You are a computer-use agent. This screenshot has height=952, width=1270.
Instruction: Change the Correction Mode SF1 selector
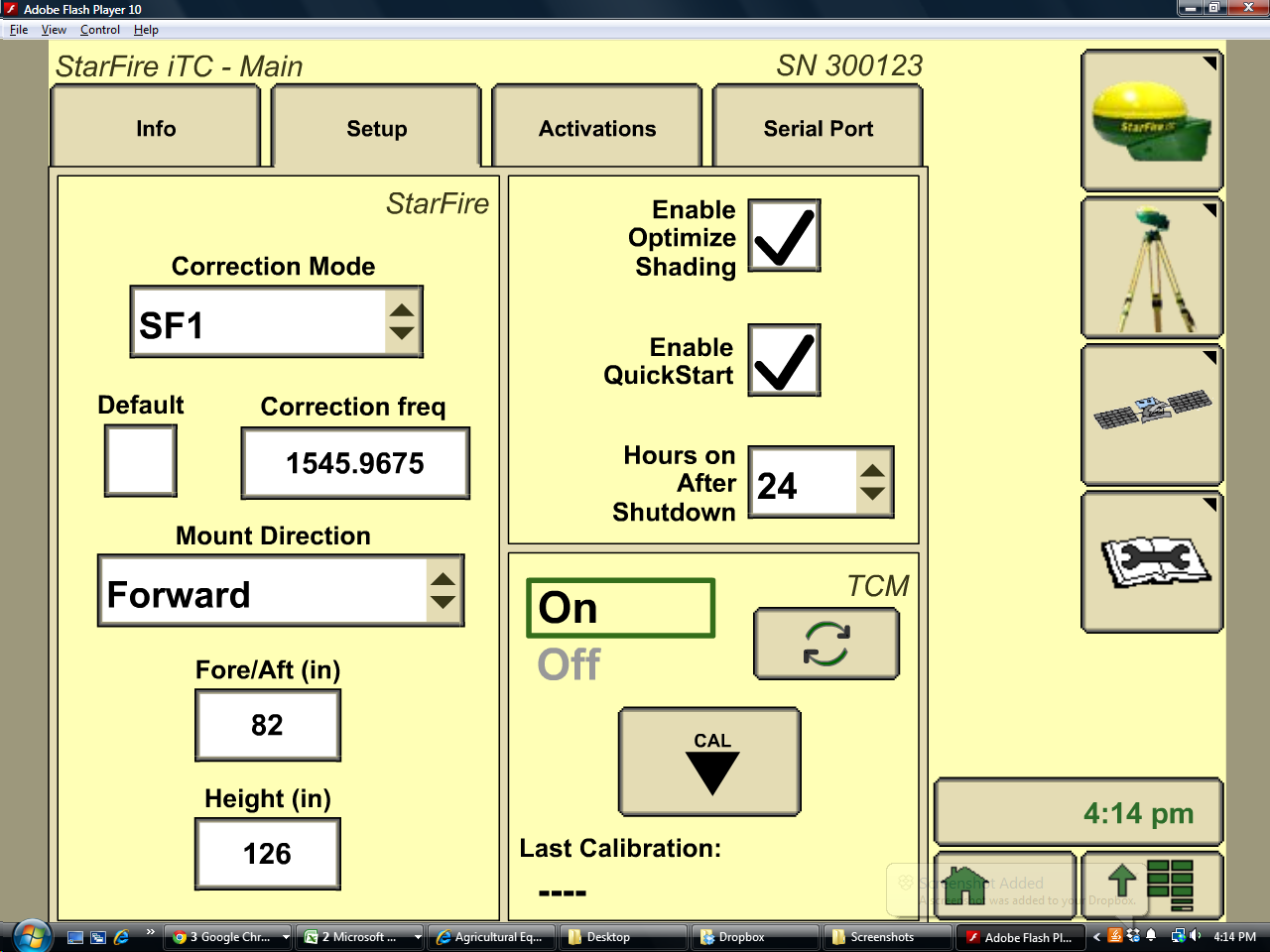pos(277,322)
